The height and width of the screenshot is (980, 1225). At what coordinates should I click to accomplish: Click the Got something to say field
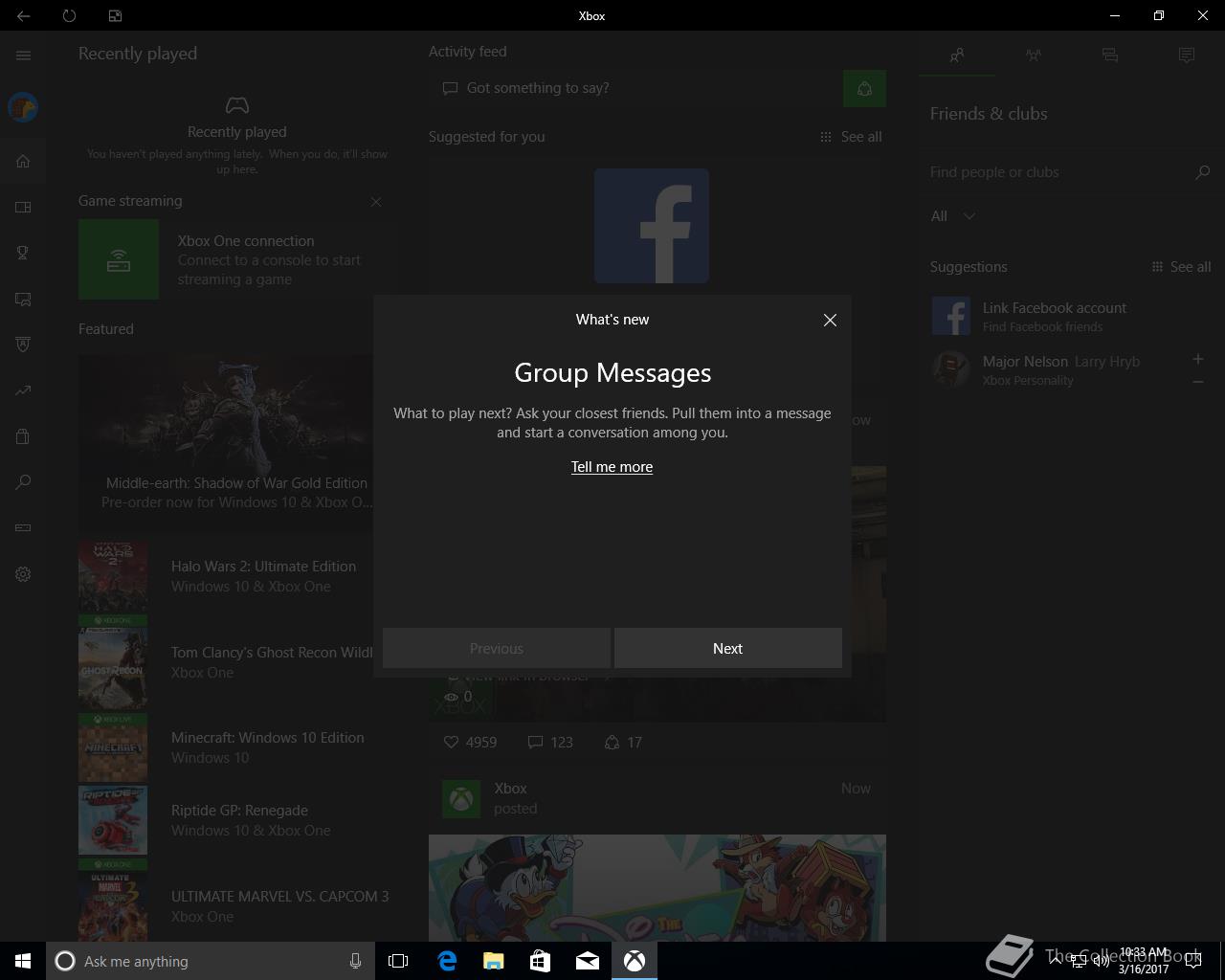click(635, 88)
